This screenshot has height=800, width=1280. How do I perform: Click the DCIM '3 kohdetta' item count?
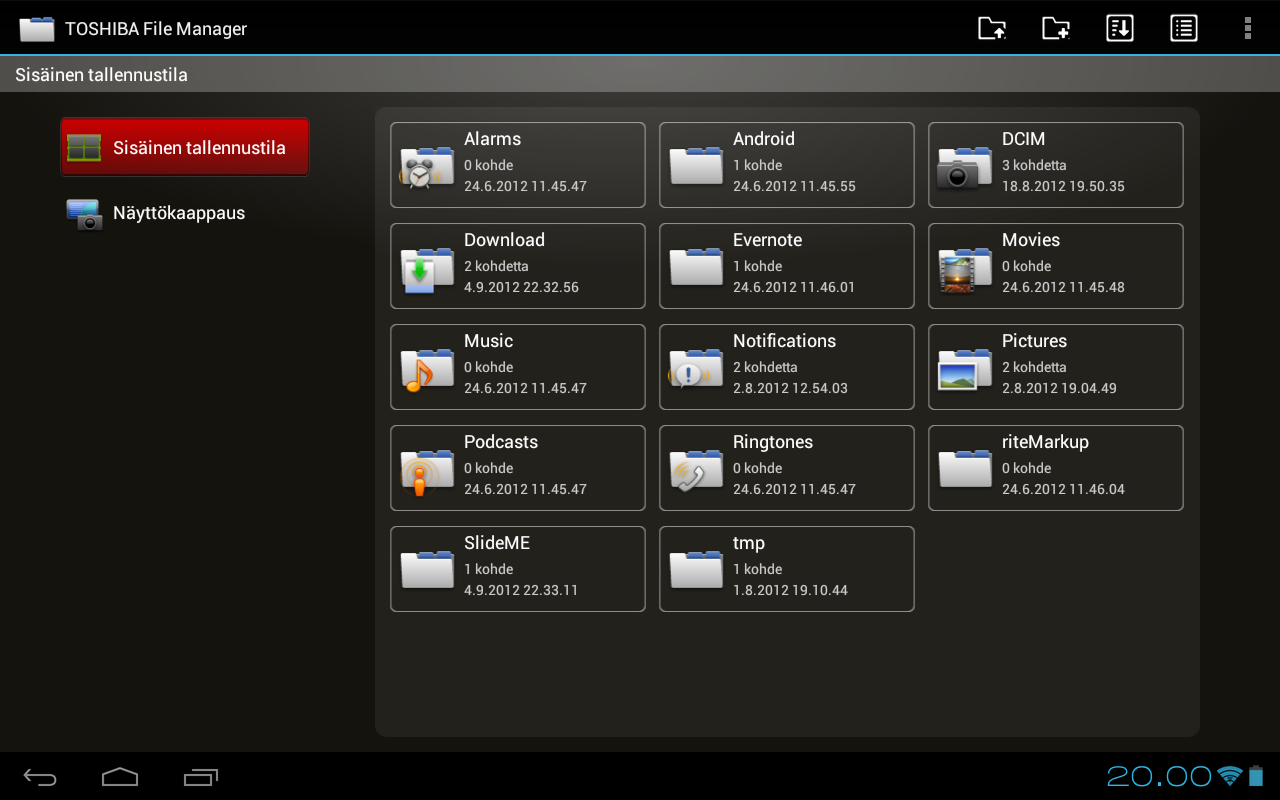(x=1034, y=165)
